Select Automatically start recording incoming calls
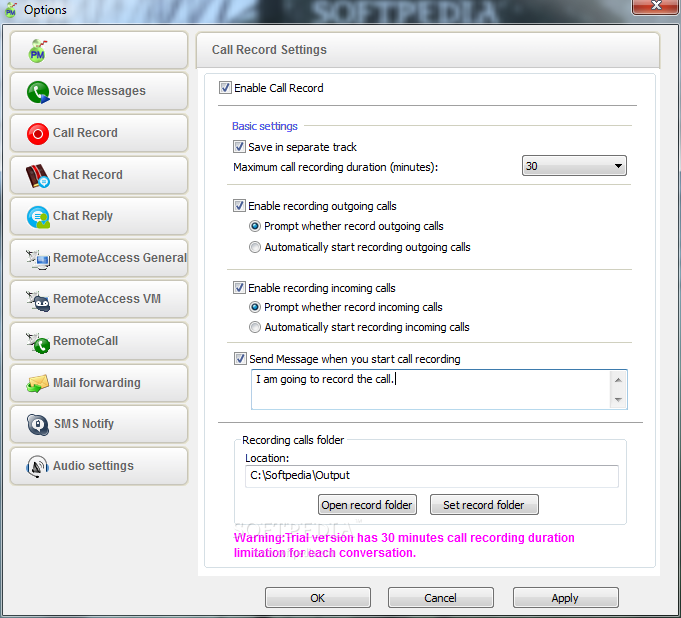Screen dimensions: 681x618 255,327
